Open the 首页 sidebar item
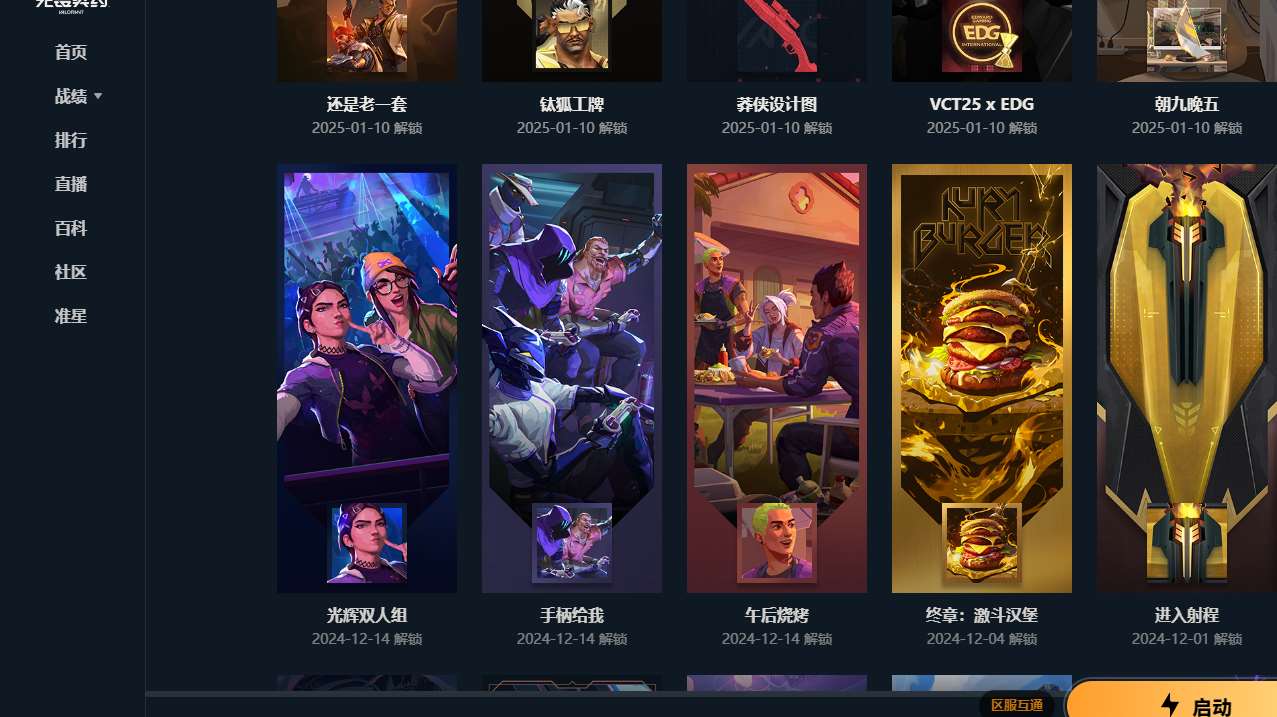The image size is (1277, 717). pyautogui.click(x=71, y=52)
